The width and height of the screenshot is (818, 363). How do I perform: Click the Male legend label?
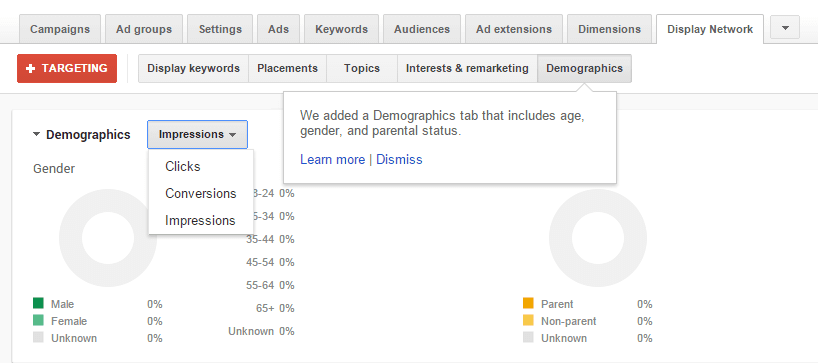(63, 304)
